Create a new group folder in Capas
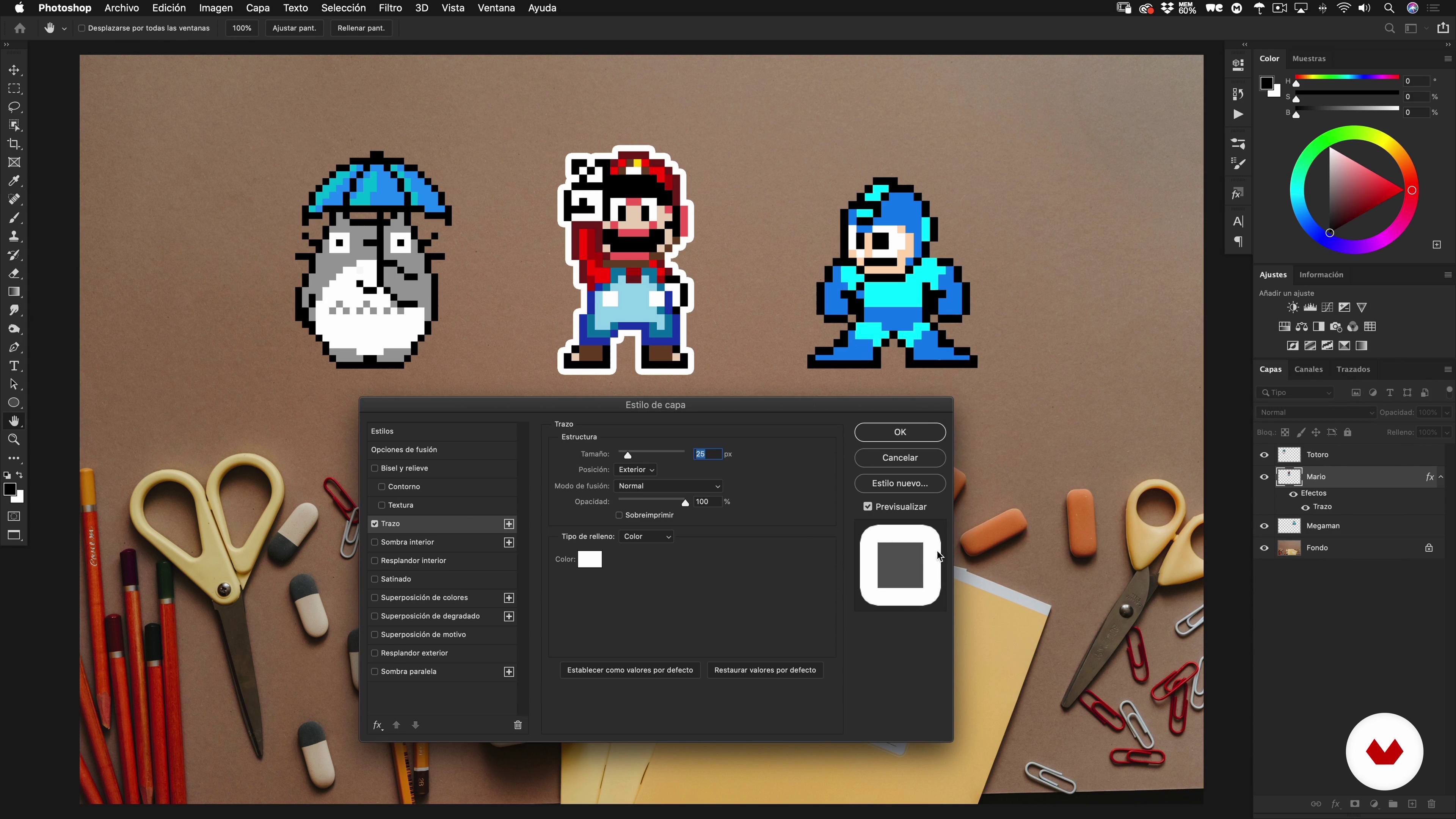Viewport: 1456px width, 819px height. [1393, 804]
